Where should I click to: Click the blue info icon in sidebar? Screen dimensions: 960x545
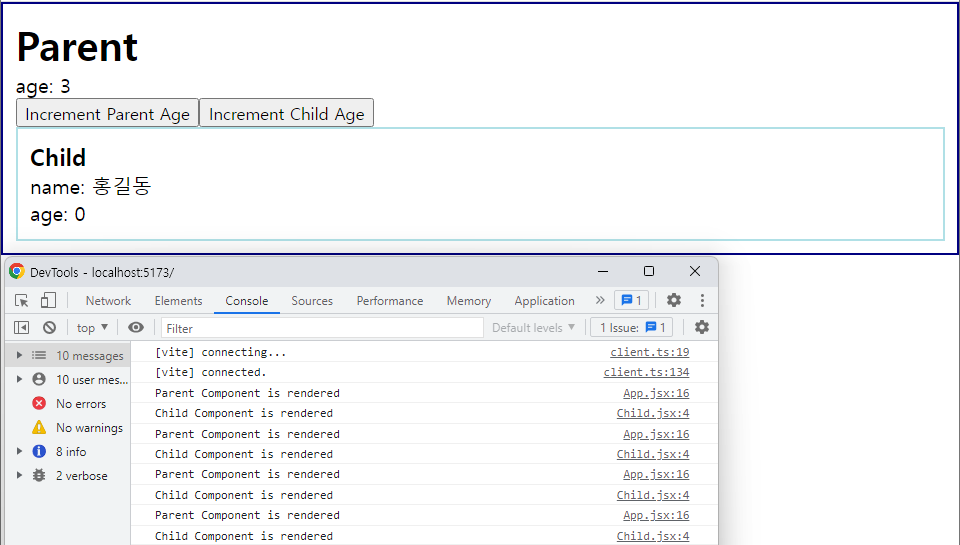(39, 451)
